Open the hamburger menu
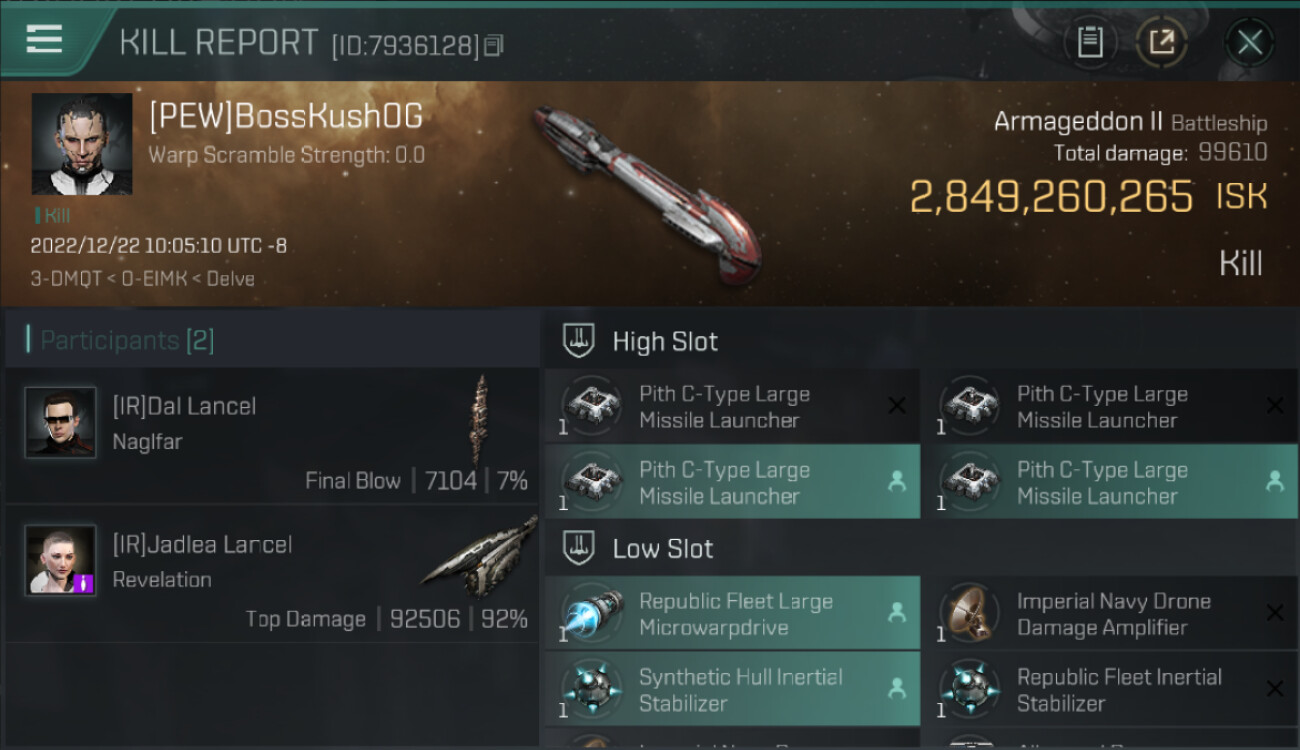The width and height of the screenshot is (1300, 750). coord(44,40)
